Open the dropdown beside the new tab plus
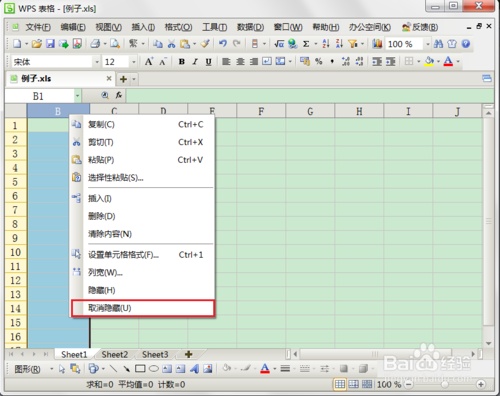Image resolution: width=500 pixels, height=396 pixels. coord(134,79)
